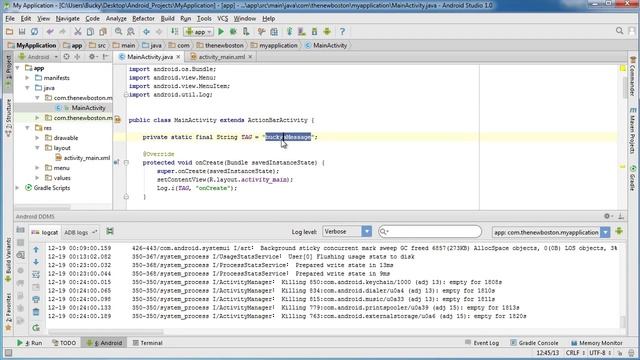Image resolution: width=640 pixels, height=360 pixels.
Task: Open the File menu
Action: (x=10, y=18)
